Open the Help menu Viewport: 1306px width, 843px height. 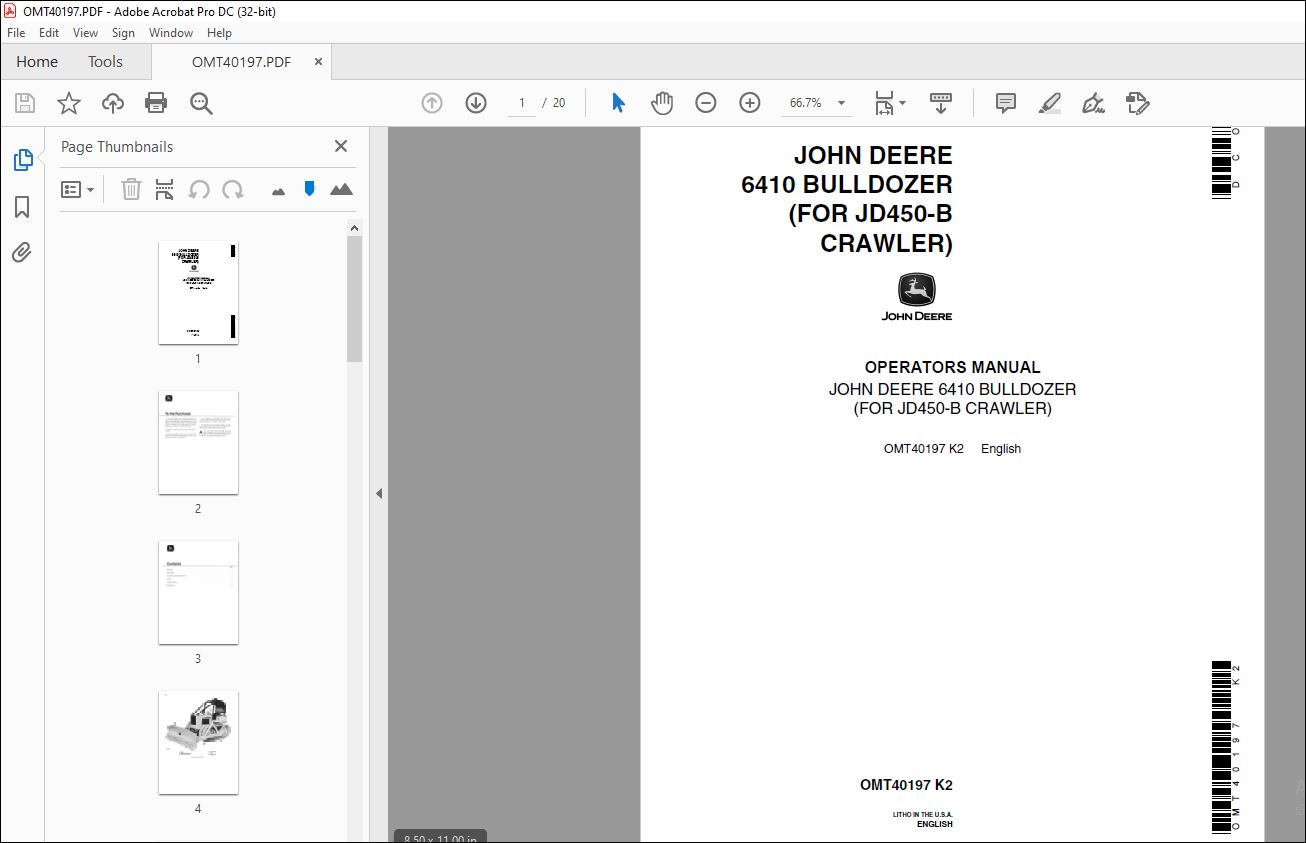coord(219,33)
